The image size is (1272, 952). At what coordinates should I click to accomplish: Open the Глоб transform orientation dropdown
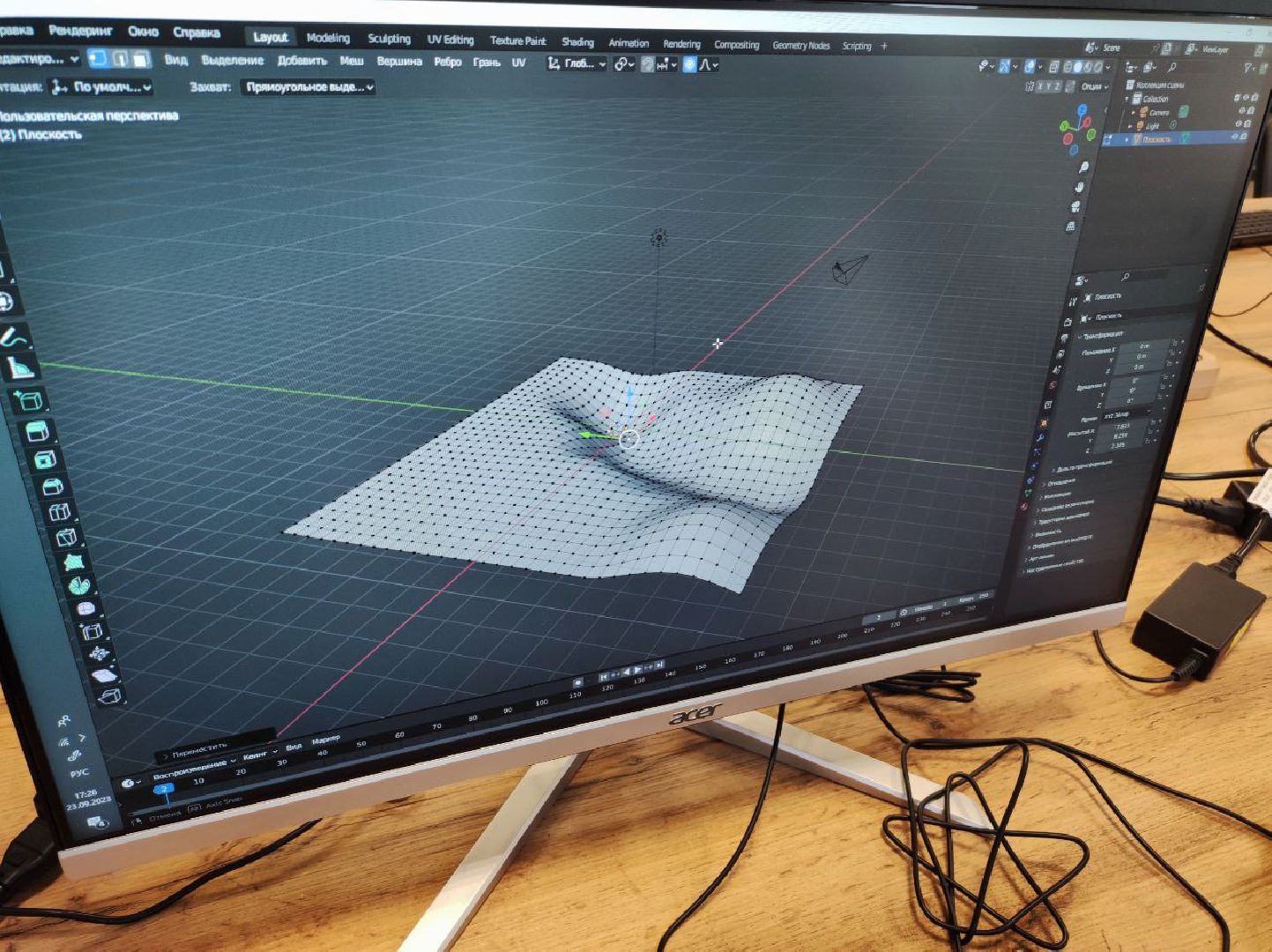point(576,63)
